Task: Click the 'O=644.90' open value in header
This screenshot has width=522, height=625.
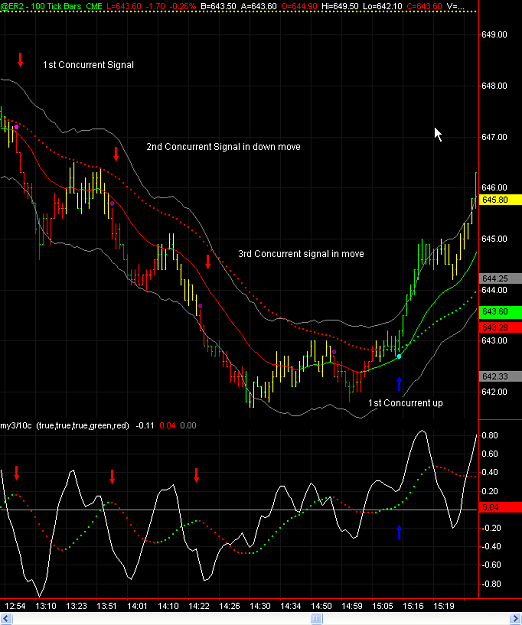Action: click(298, 6)
